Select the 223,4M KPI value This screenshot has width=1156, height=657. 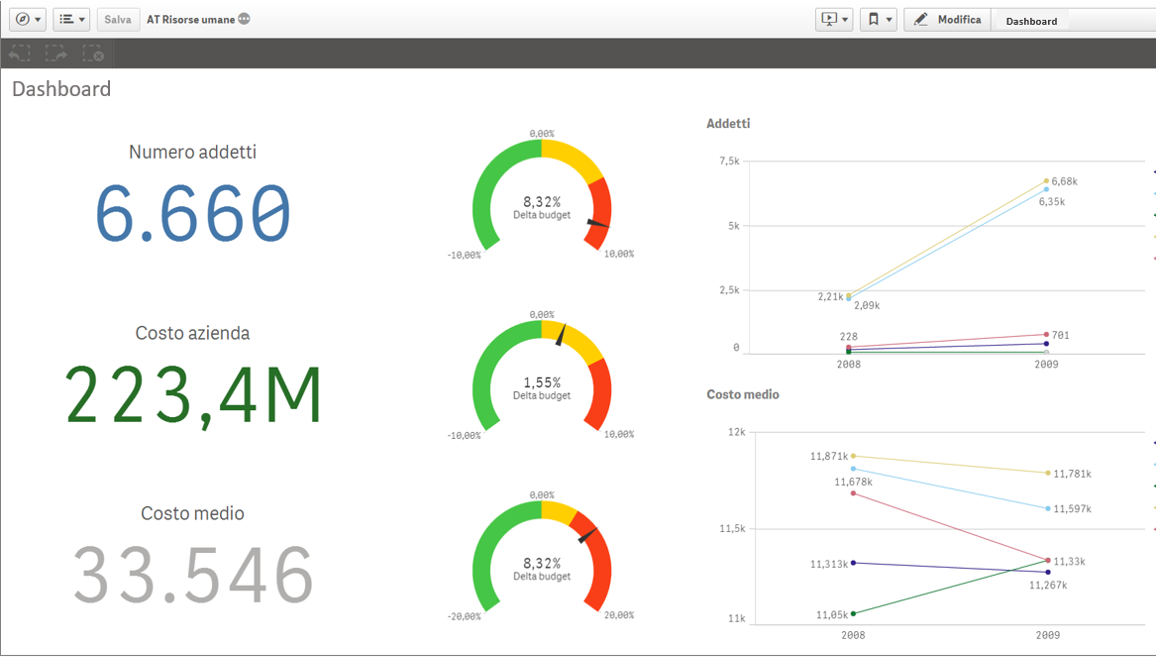click(x=193, y=395)
